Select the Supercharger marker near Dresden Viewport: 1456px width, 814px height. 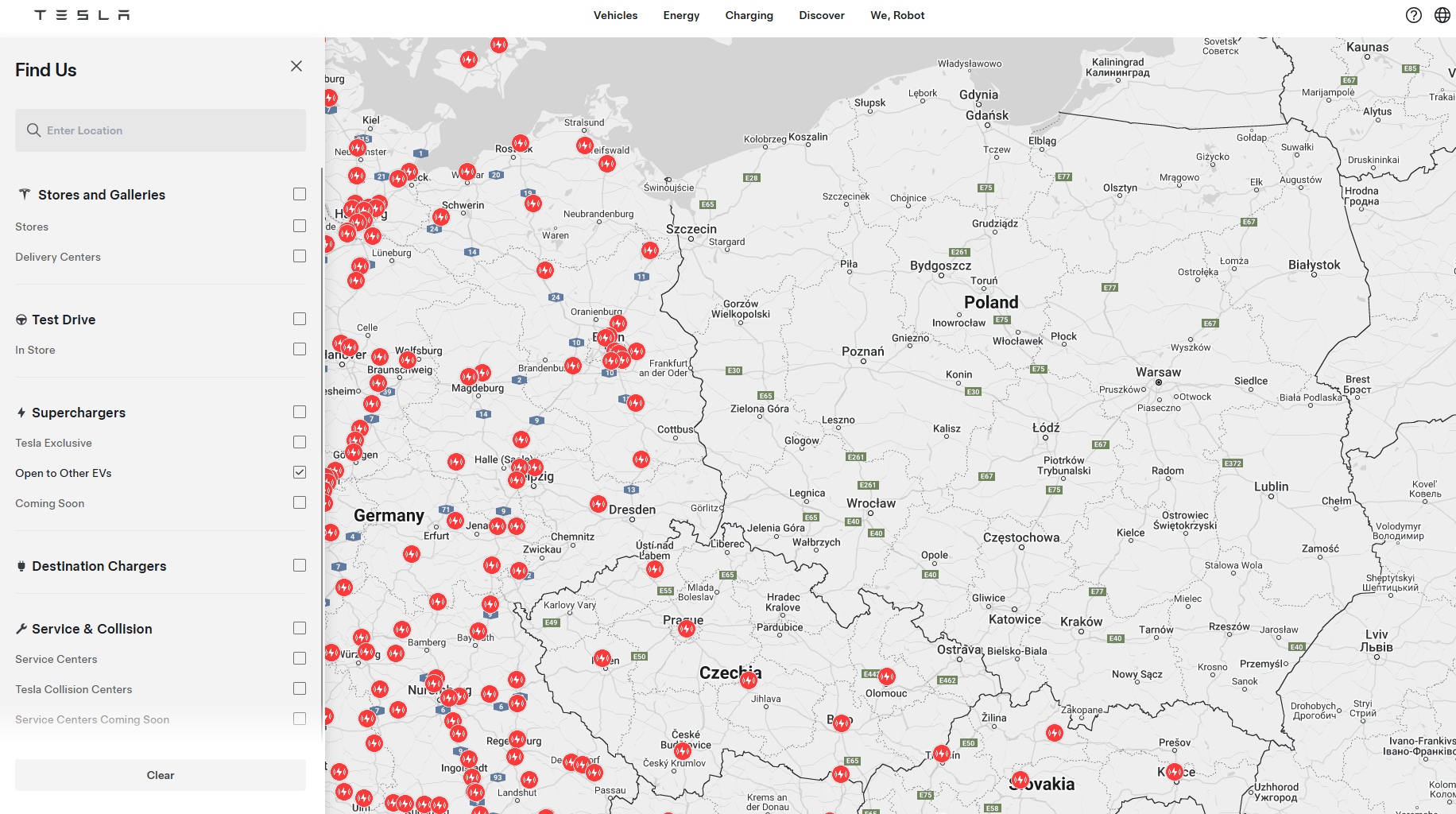598,504
